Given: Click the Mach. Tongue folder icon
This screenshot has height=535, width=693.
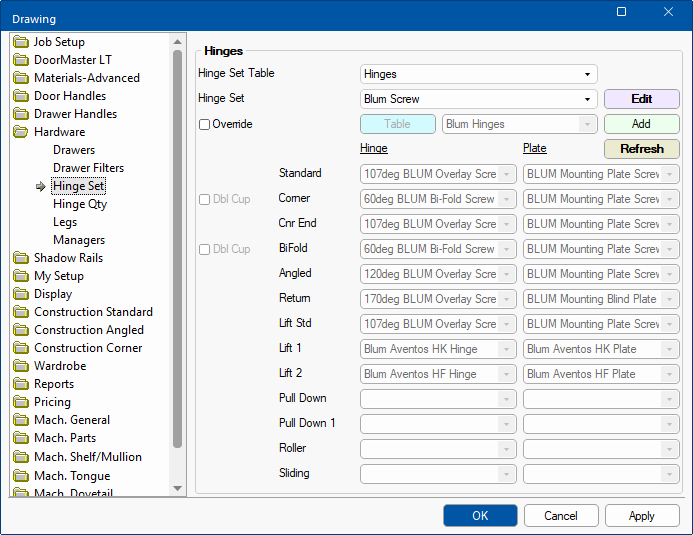Looking at the screenshot, I should pos(21,476).
